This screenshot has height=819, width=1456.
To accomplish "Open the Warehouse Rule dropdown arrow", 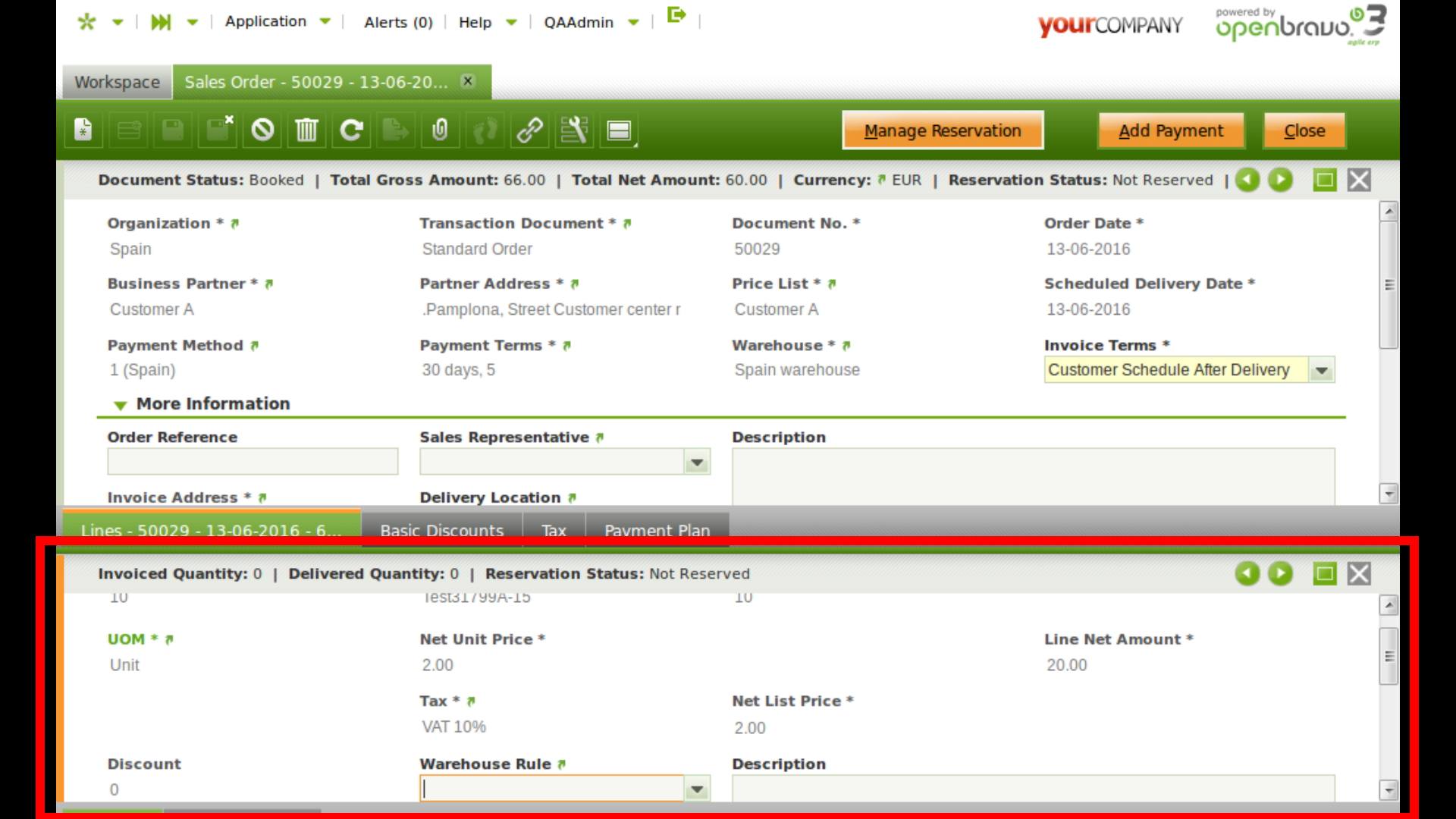I will 697,790.
